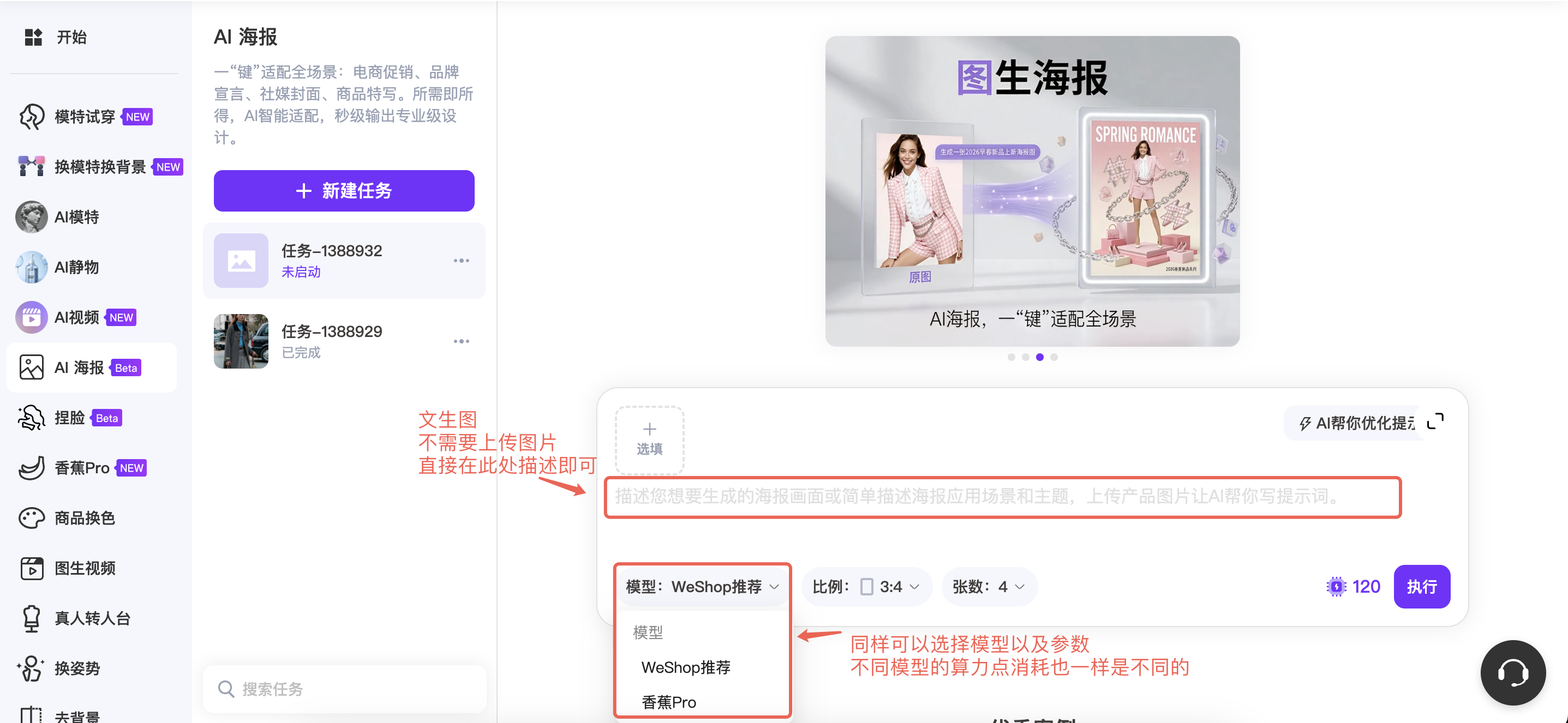Open the 模特试穿 sidebar icon

[31, 116]
